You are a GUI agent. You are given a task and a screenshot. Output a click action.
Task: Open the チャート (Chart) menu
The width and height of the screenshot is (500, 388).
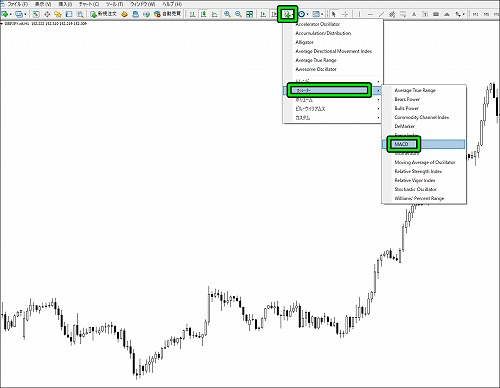point(89,4)
